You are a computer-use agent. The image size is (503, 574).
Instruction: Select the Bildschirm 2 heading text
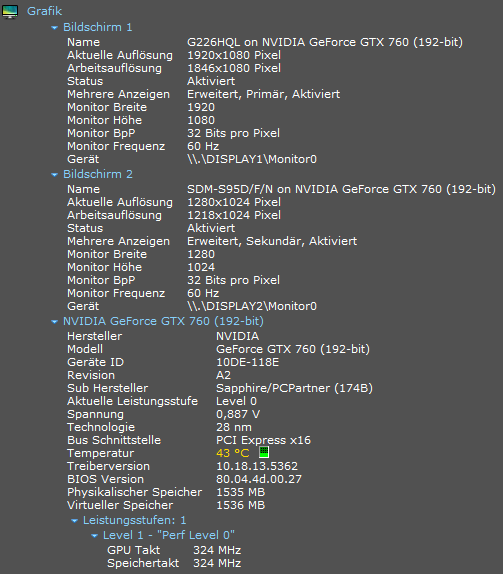[98, 174]
